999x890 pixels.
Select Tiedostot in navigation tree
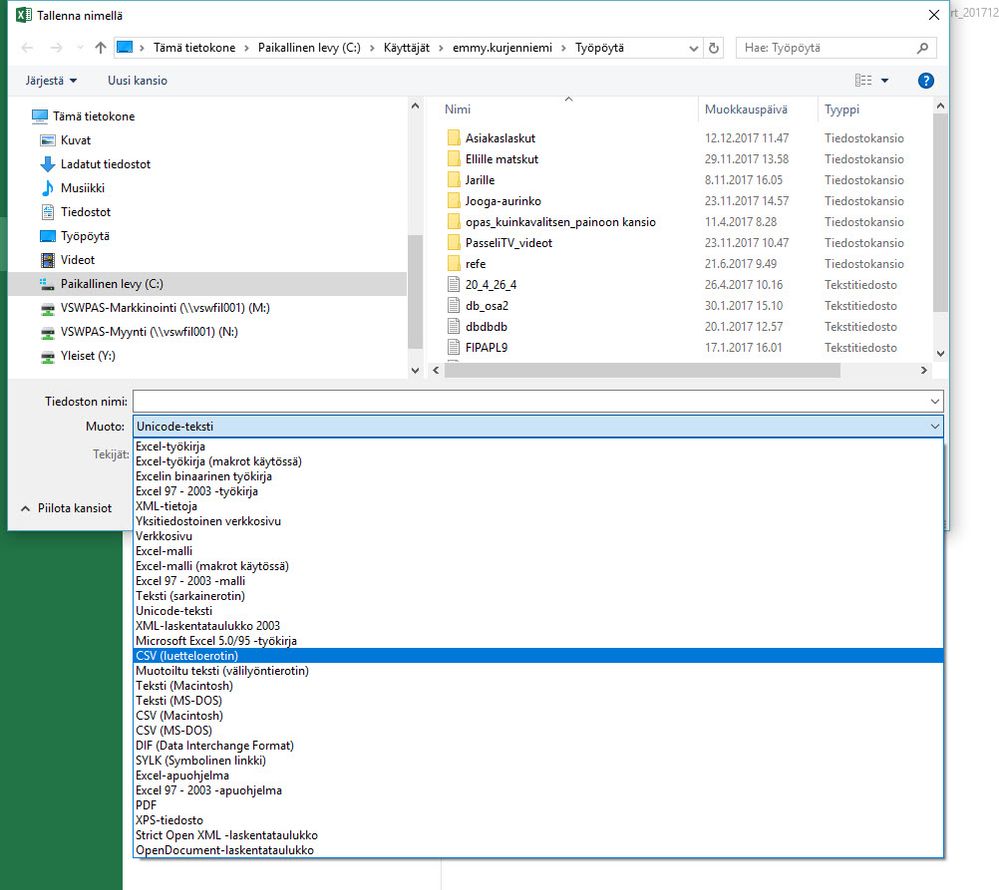85,212
